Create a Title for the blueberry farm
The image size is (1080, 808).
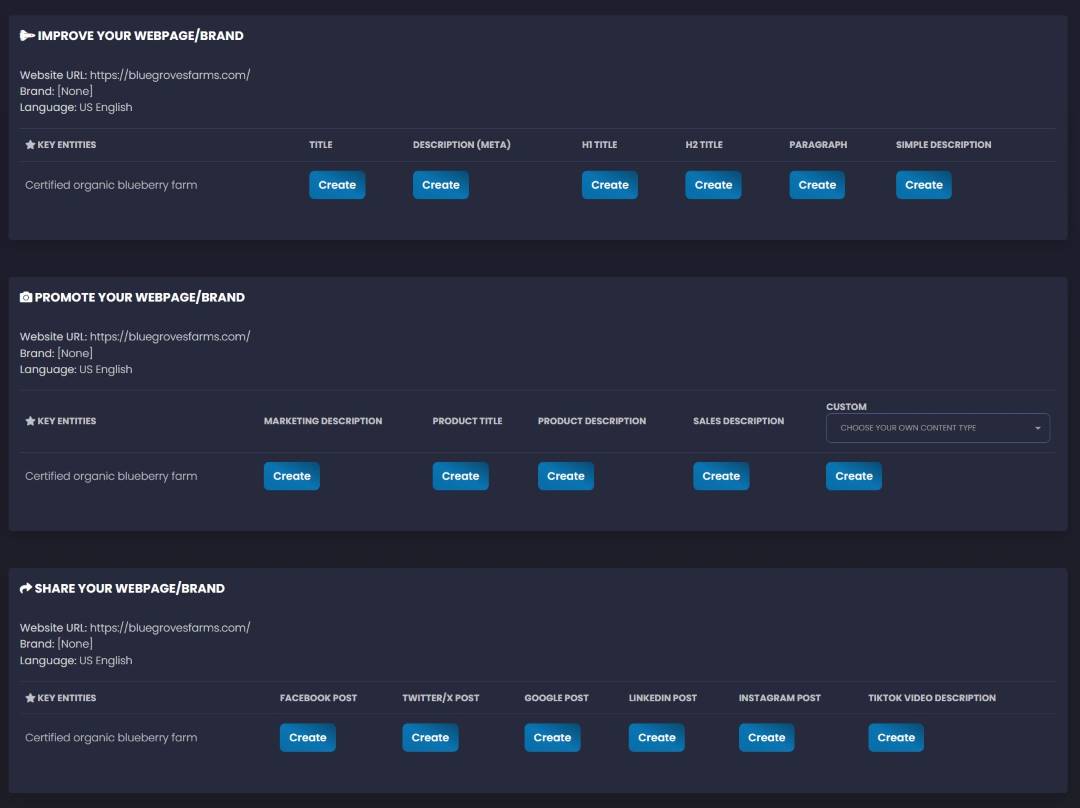tap(337, 185)
